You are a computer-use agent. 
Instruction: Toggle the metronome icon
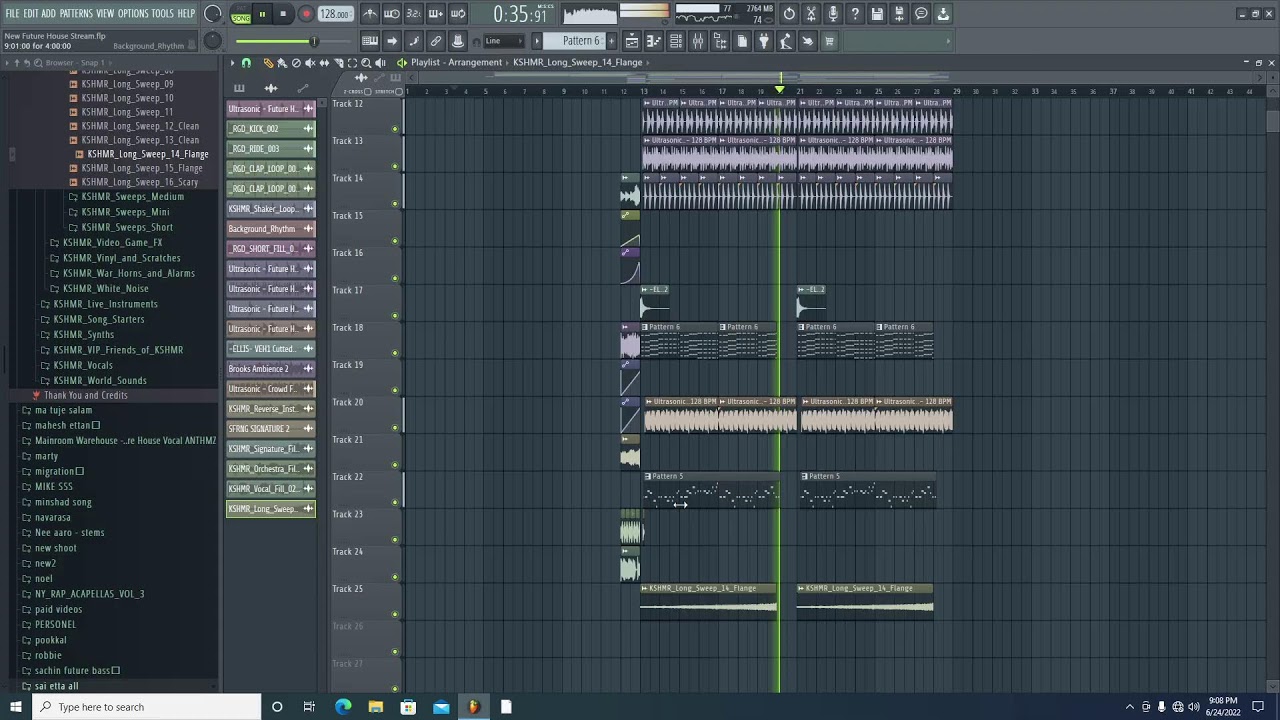point(371,14)
